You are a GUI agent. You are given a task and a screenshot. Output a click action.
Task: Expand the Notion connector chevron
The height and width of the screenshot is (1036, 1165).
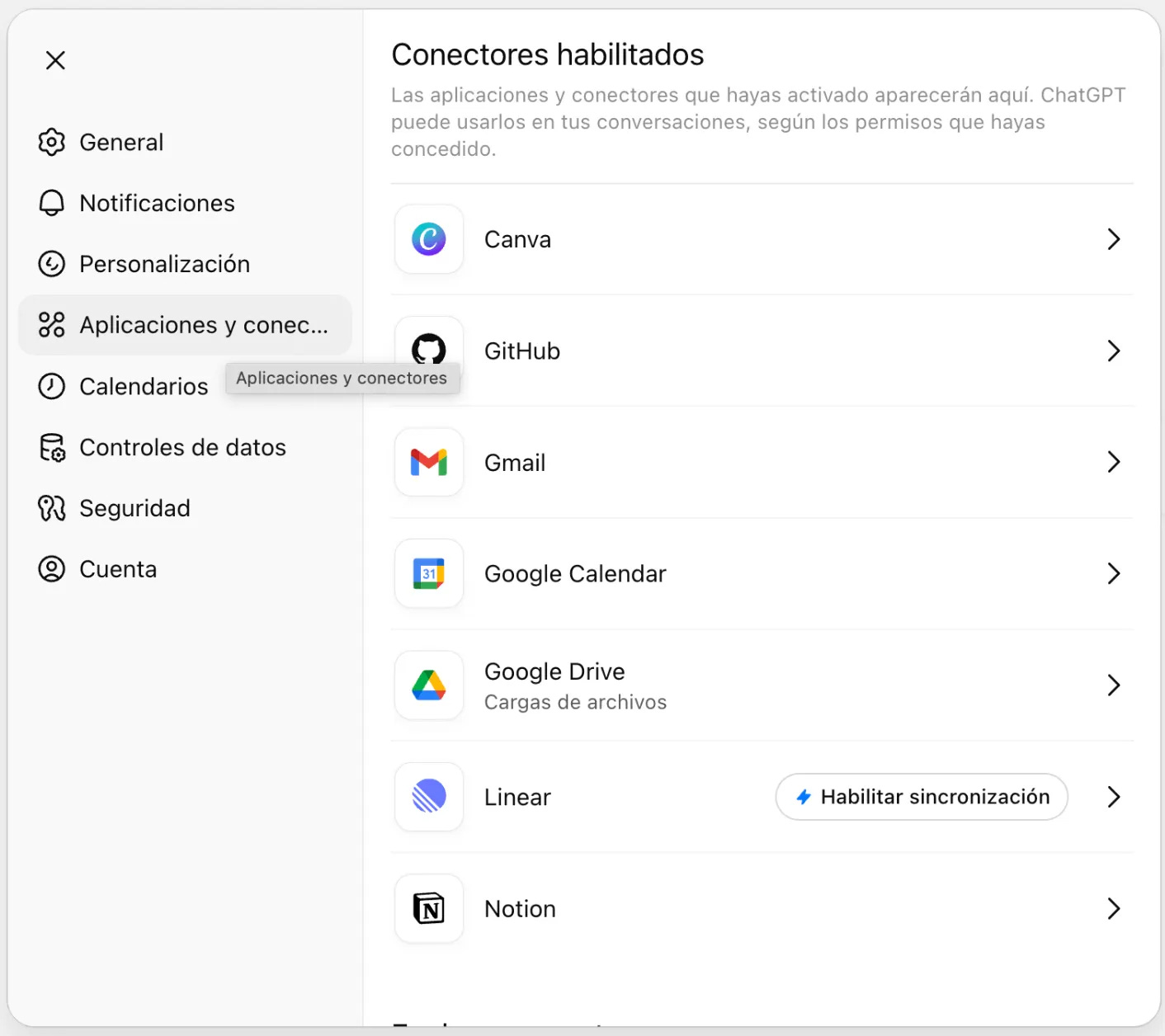point(1114,908)
